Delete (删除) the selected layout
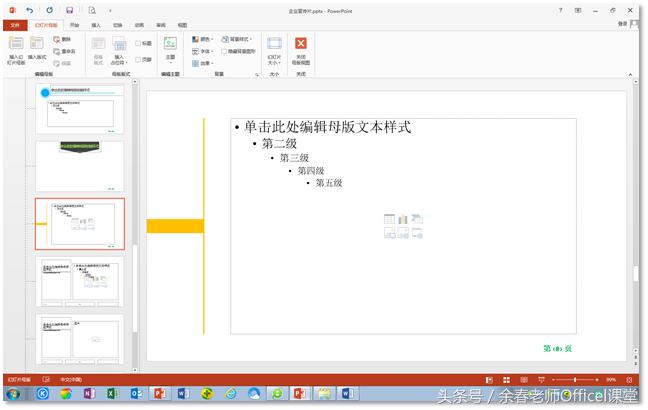 (62, 39)
